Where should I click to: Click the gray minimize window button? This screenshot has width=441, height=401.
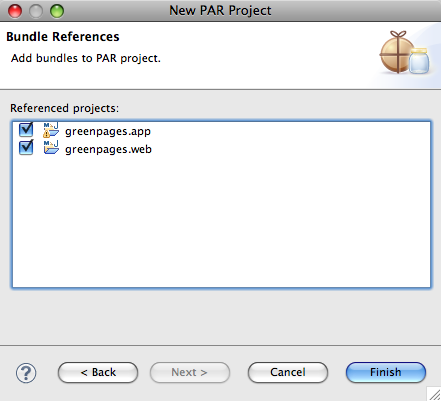[x=36, y=11]
